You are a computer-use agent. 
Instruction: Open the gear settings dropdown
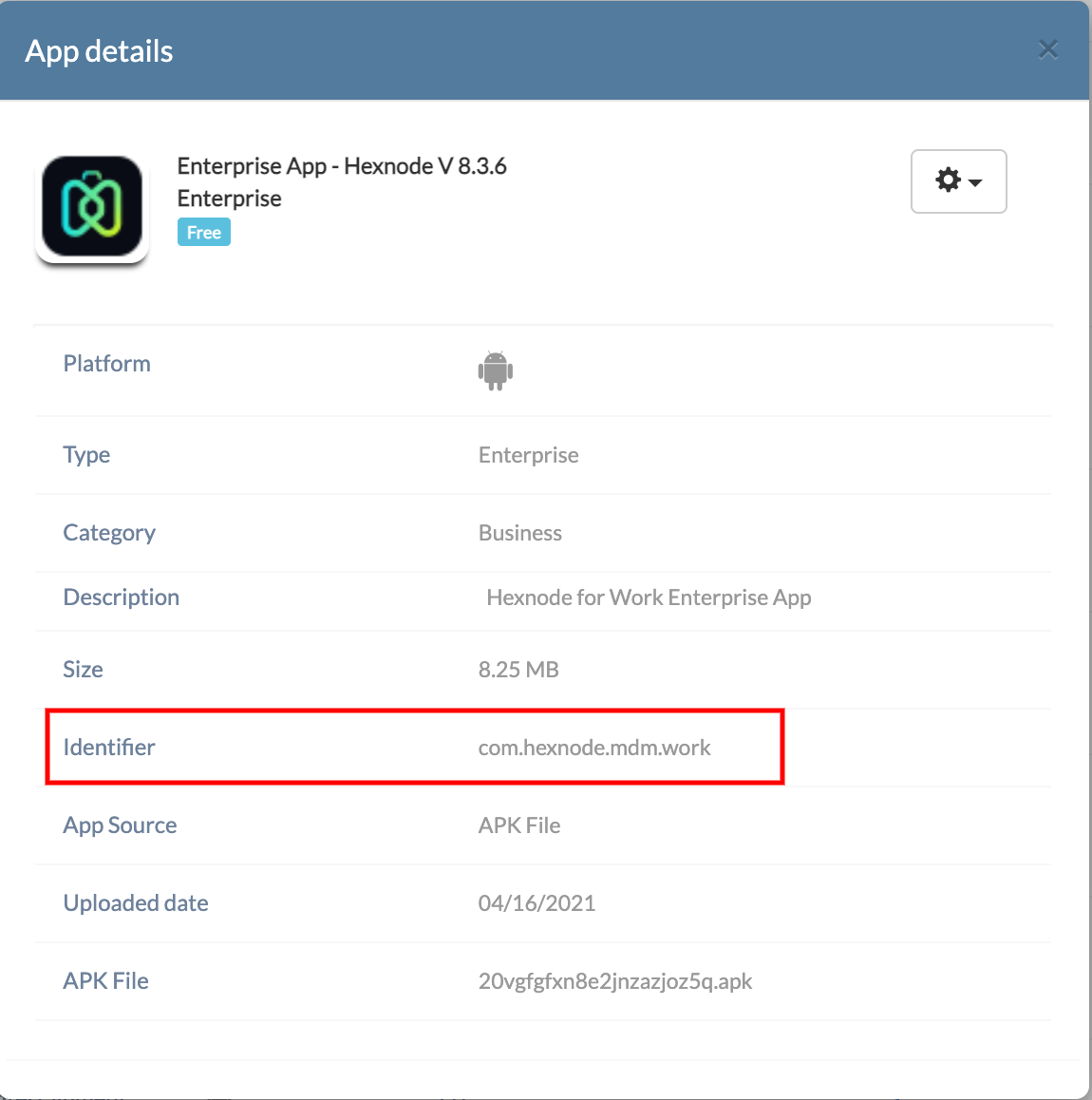coord(958,181)
